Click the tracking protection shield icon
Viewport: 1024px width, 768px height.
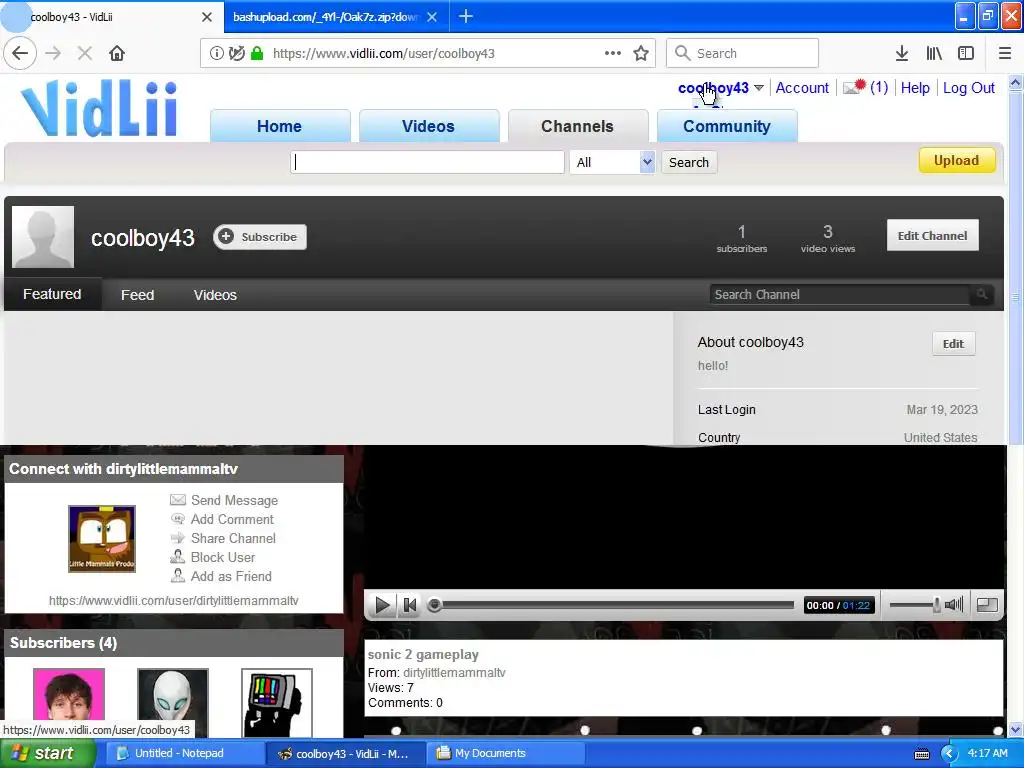coord(236,53)
